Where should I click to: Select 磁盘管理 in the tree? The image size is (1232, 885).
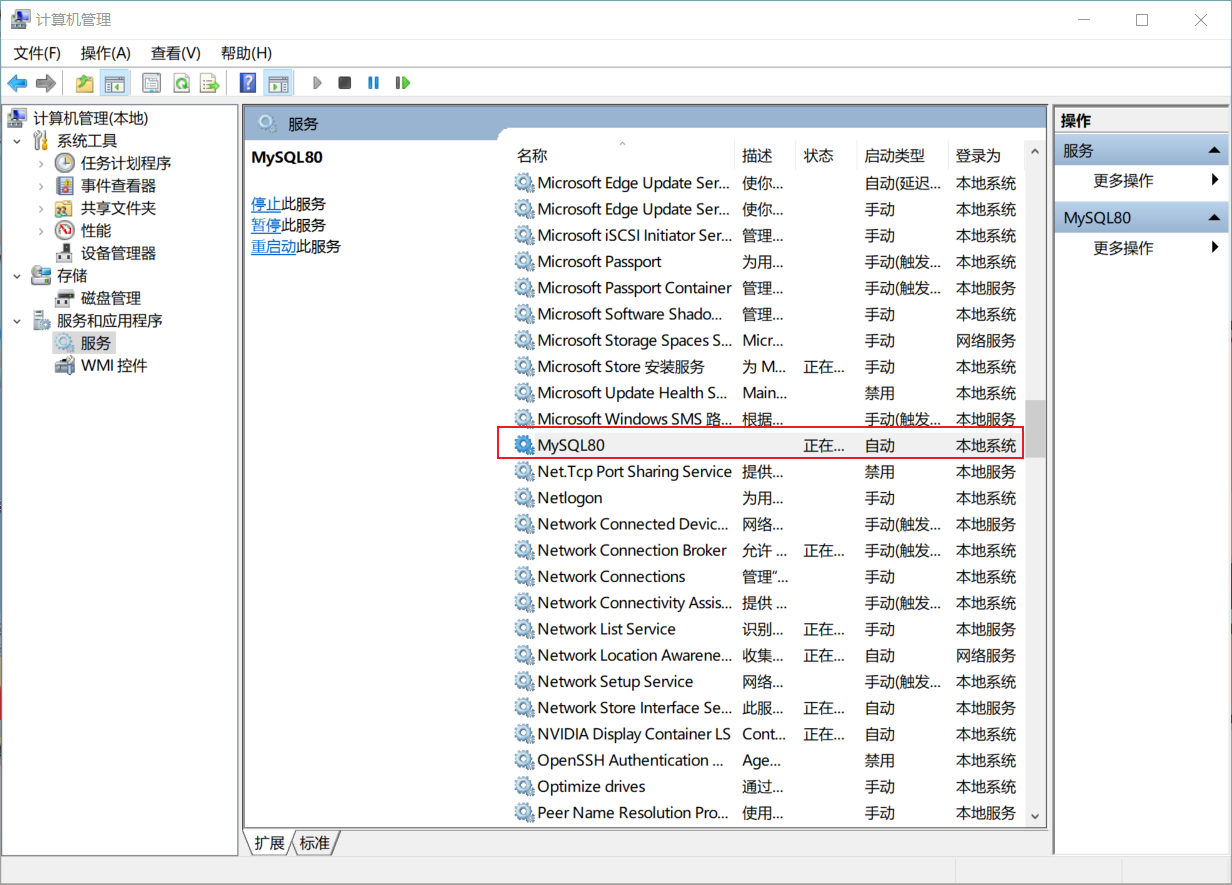[110, 298]
